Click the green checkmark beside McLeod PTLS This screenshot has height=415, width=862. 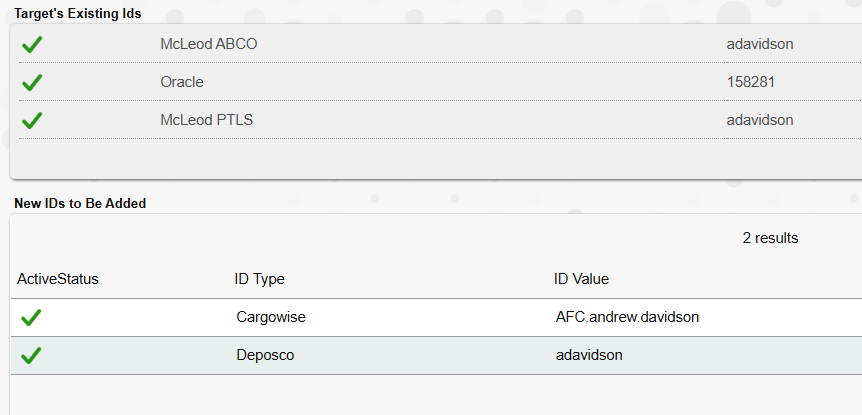pos(32,120)
